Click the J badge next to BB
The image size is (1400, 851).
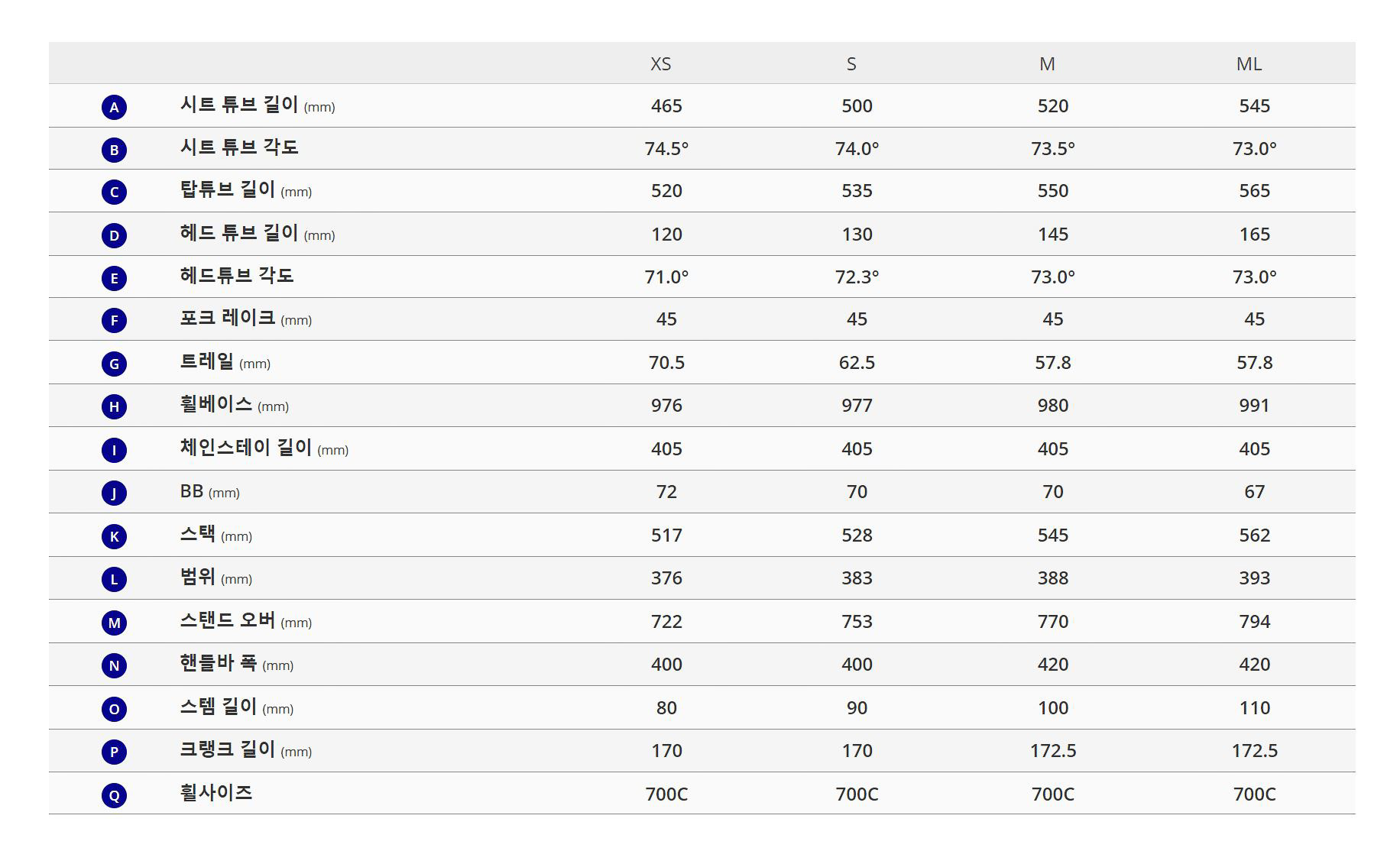coord(114,493)
